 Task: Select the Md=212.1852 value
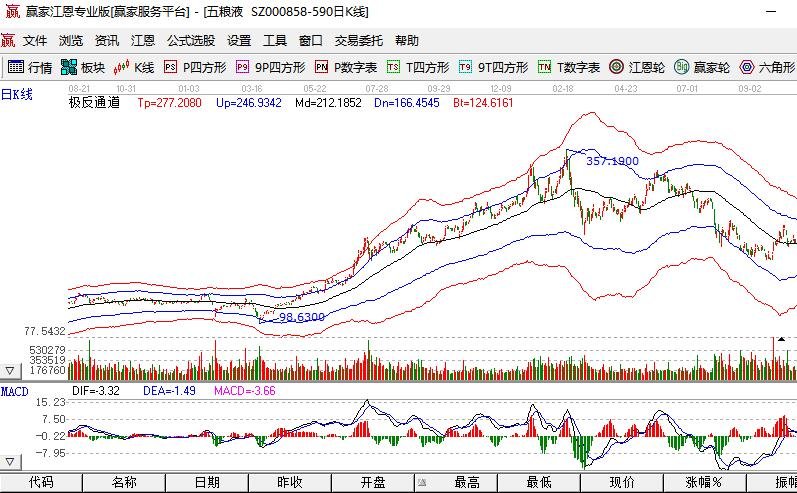pos(328,103)
